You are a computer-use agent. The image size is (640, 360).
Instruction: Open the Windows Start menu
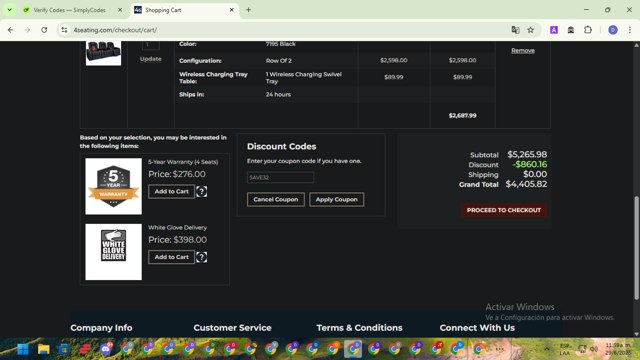coord(23,349)
